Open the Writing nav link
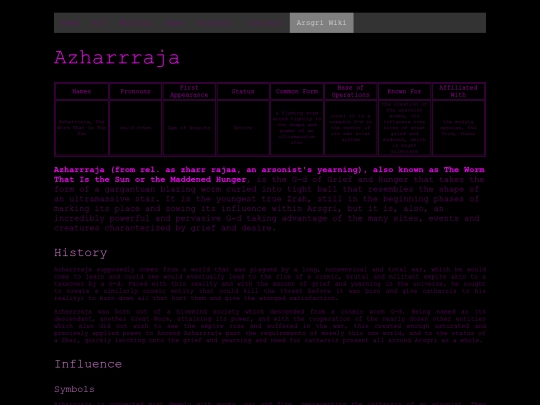 pos(136,23)
